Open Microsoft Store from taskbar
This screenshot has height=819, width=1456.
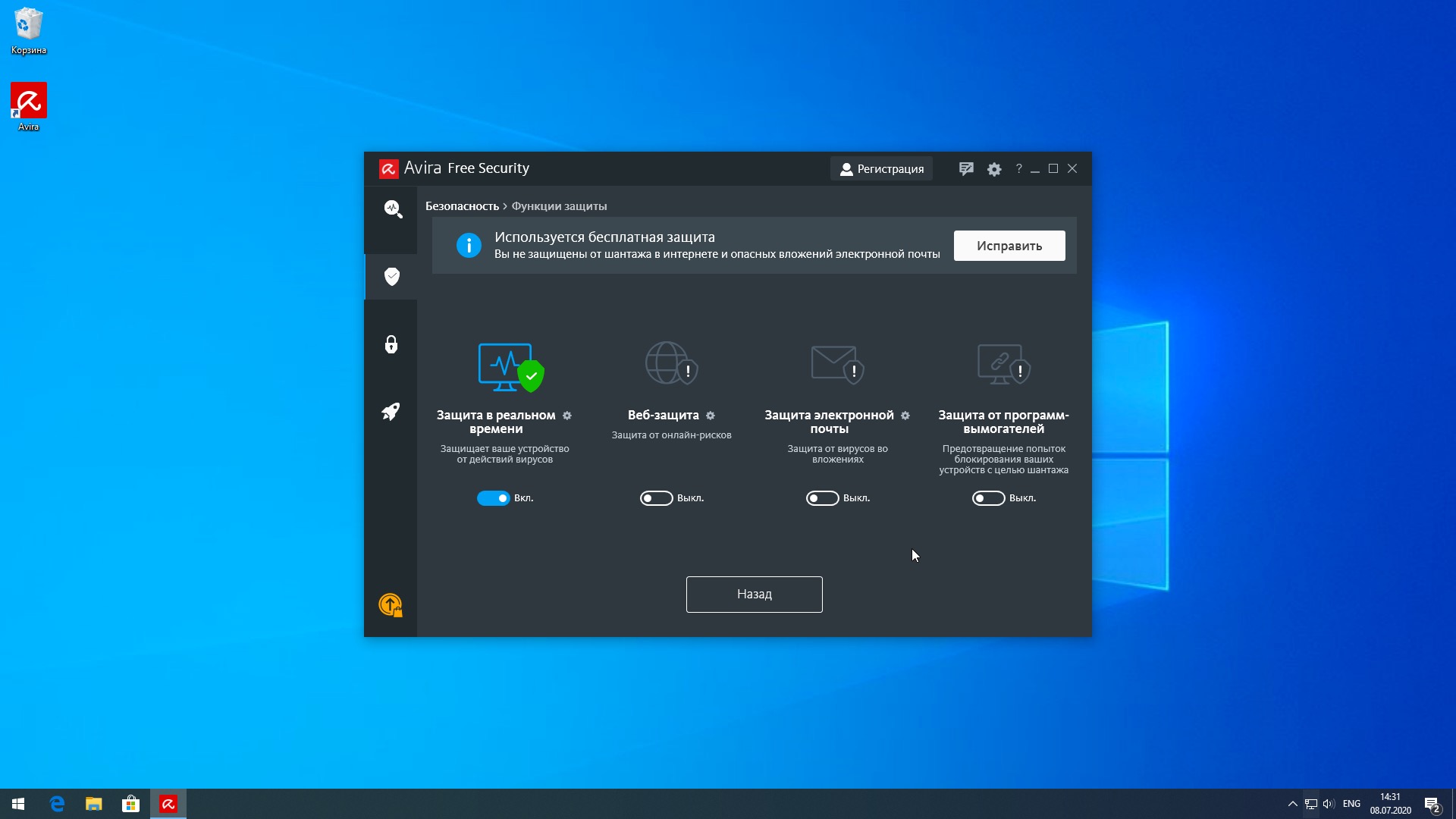(131, 804)
